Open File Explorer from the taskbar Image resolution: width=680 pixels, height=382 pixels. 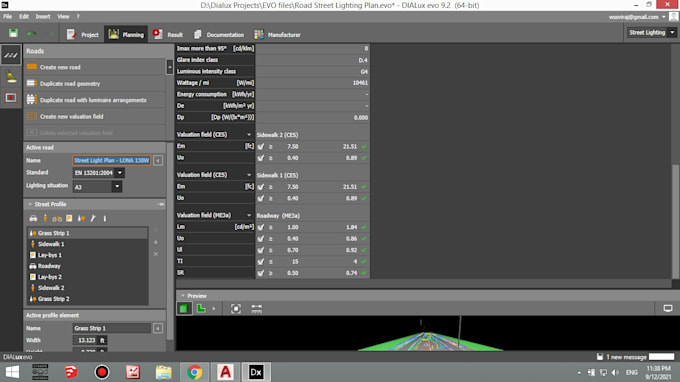point(163,372)
